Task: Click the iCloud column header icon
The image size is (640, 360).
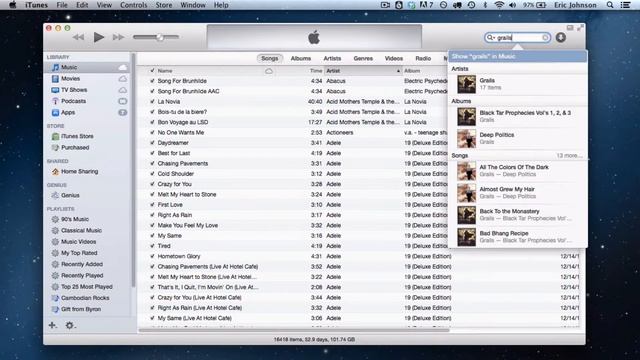Action: 269,71
